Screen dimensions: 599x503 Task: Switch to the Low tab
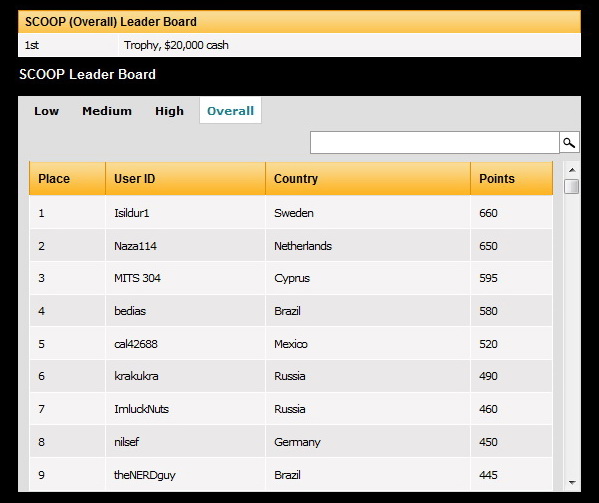pyautogui.click(x=47, y=111)
